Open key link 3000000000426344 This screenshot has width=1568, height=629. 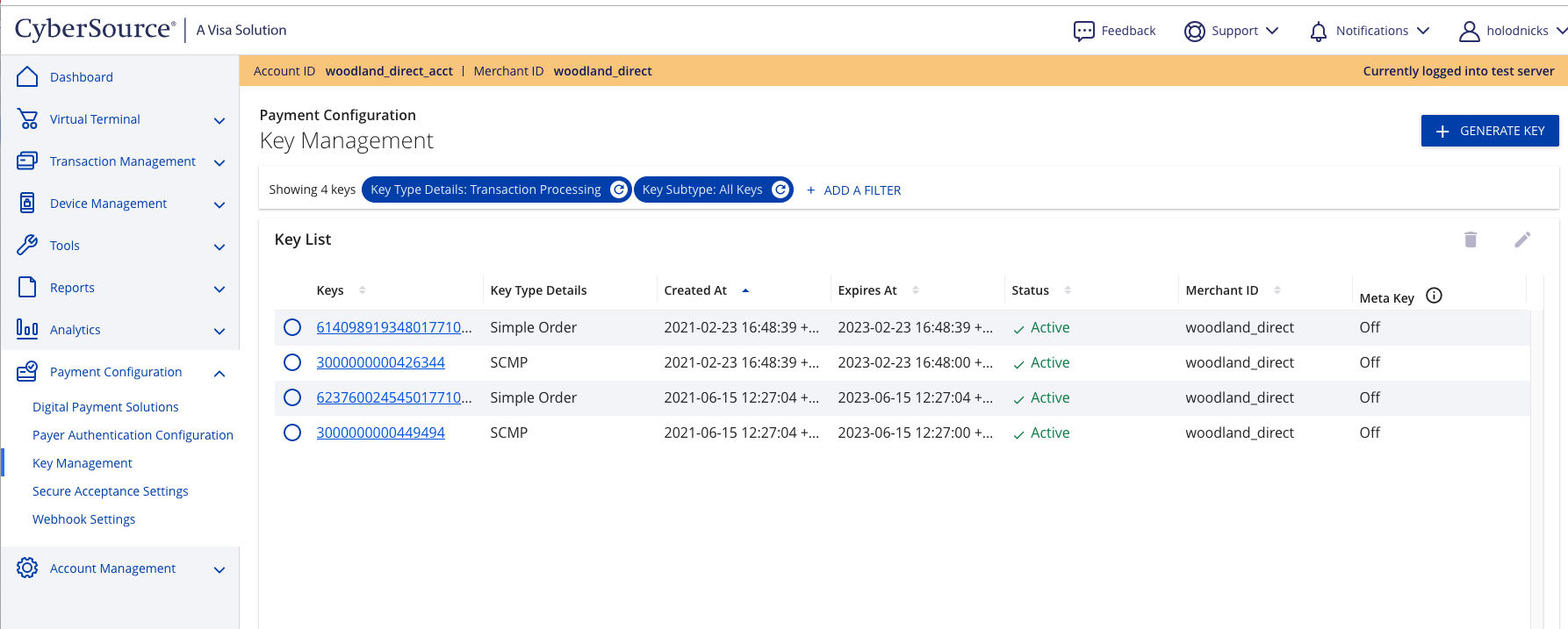pos(380,362)
